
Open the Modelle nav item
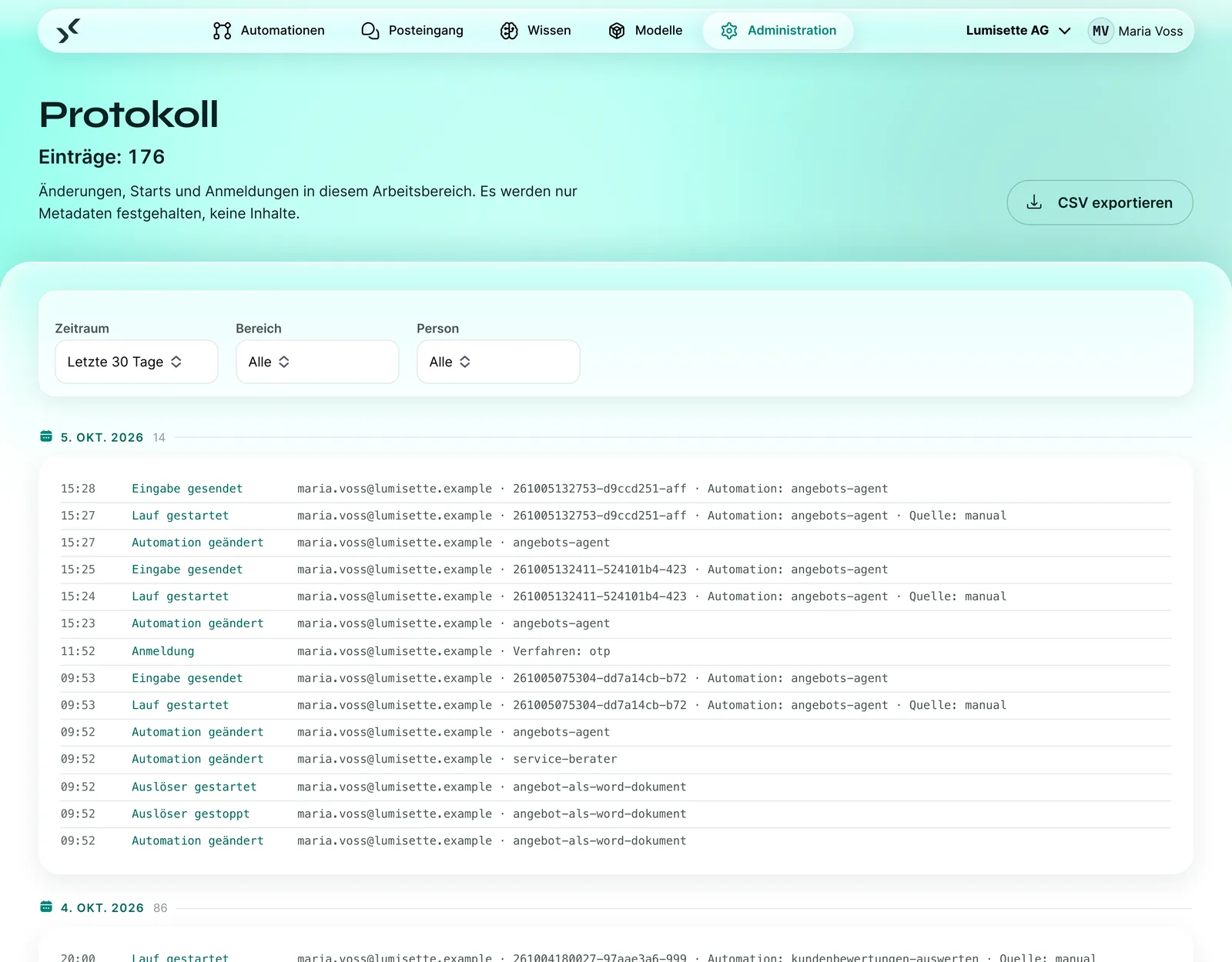pos(645,31)
